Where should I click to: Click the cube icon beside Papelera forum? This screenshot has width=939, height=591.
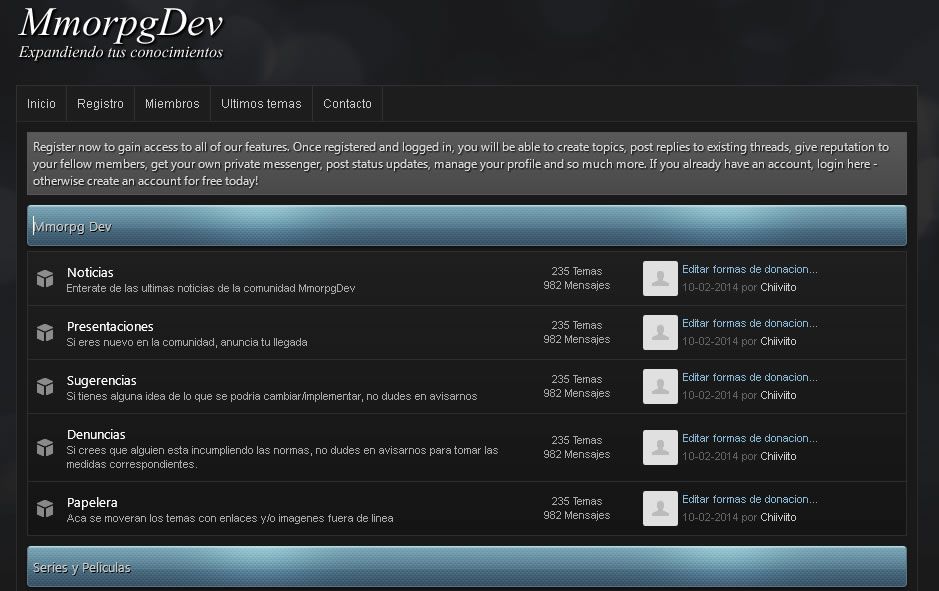[45, 509]
